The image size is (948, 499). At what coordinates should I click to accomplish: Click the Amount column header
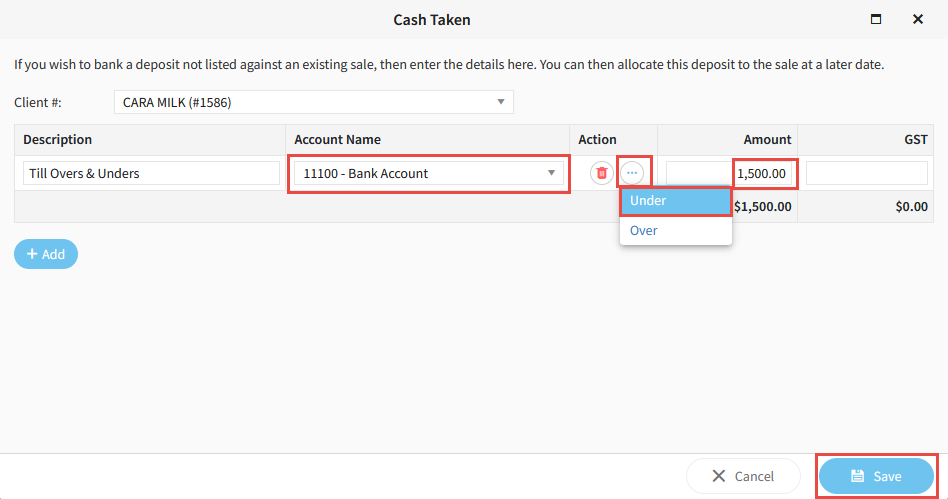[767, 140]
